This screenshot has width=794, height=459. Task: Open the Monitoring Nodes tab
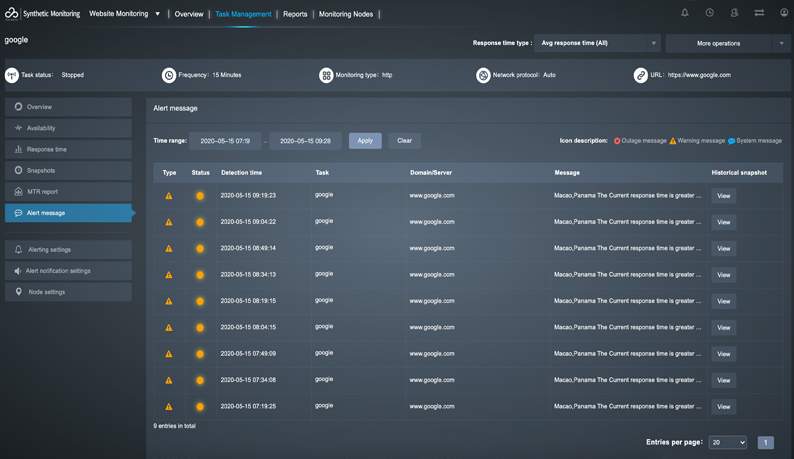[x=346, y=14]
